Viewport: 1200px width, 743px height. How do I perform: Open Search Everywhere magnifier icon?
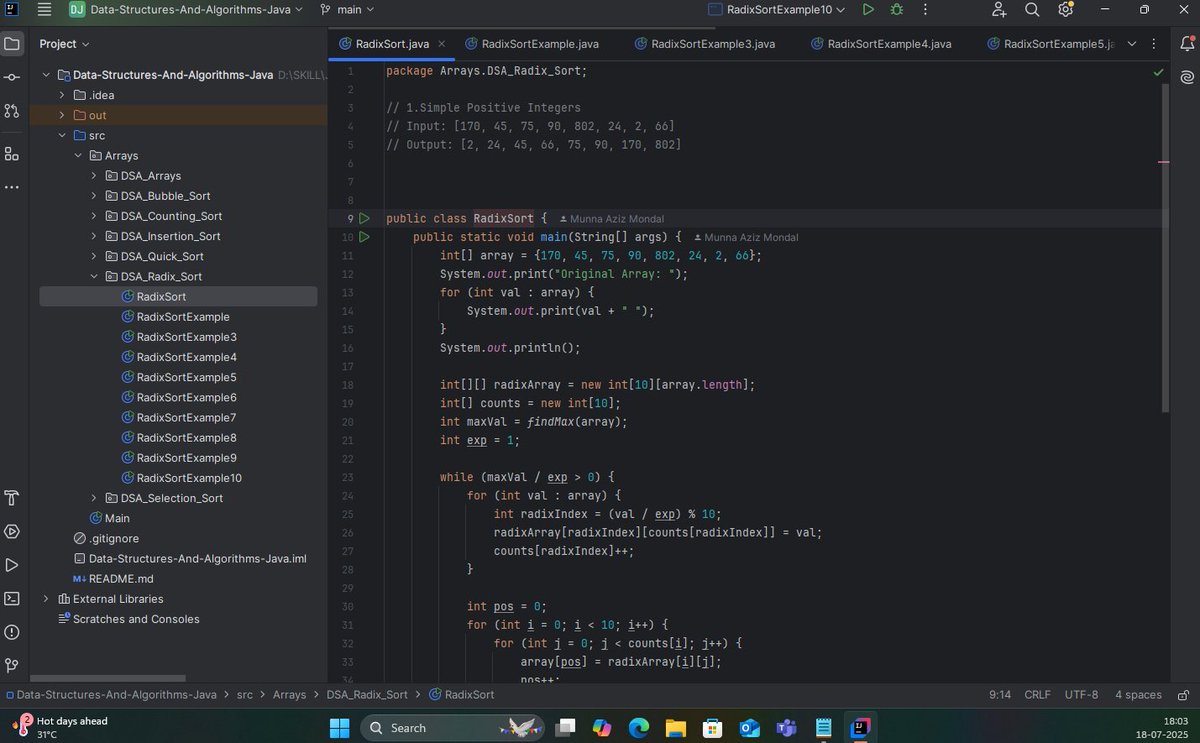[1032, 10]
